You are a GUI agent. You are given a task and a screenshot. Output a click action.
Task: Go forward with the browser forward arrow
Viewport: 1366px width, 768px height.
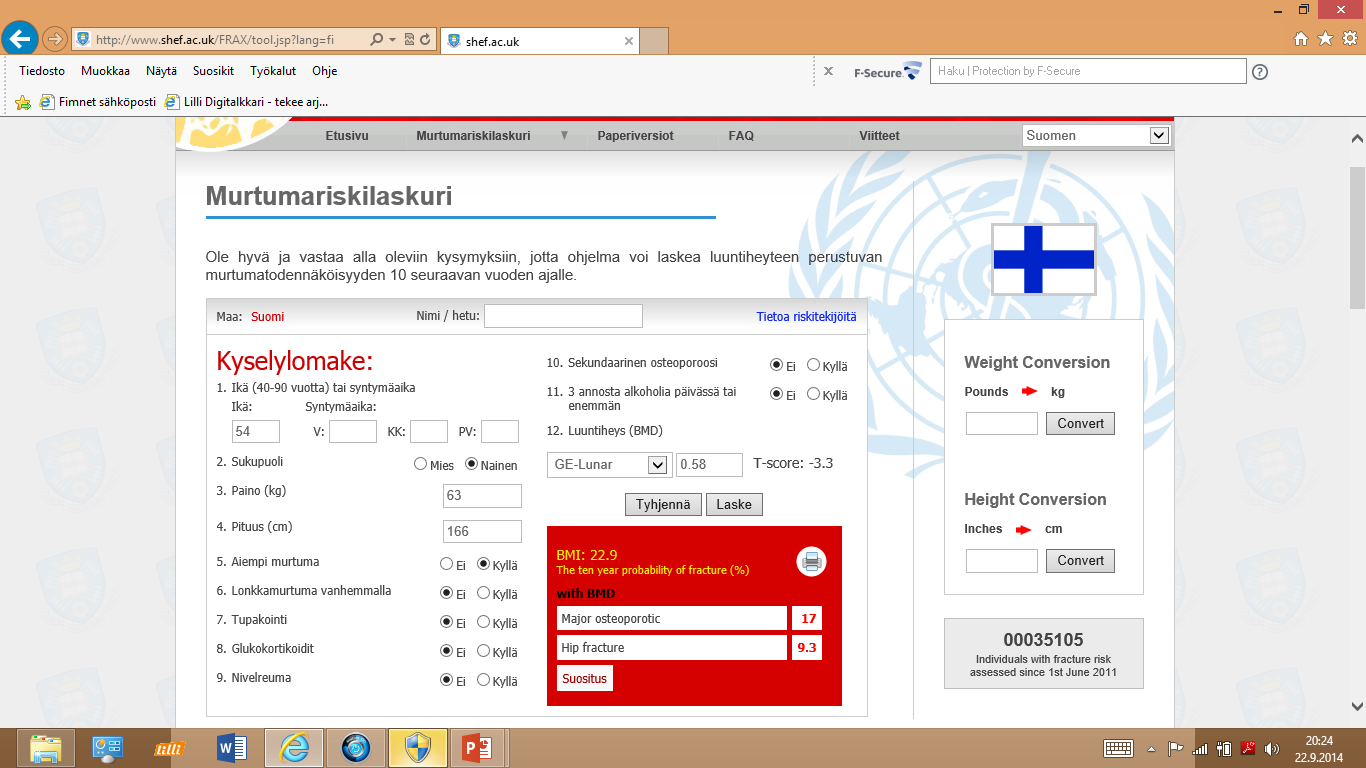55,39
